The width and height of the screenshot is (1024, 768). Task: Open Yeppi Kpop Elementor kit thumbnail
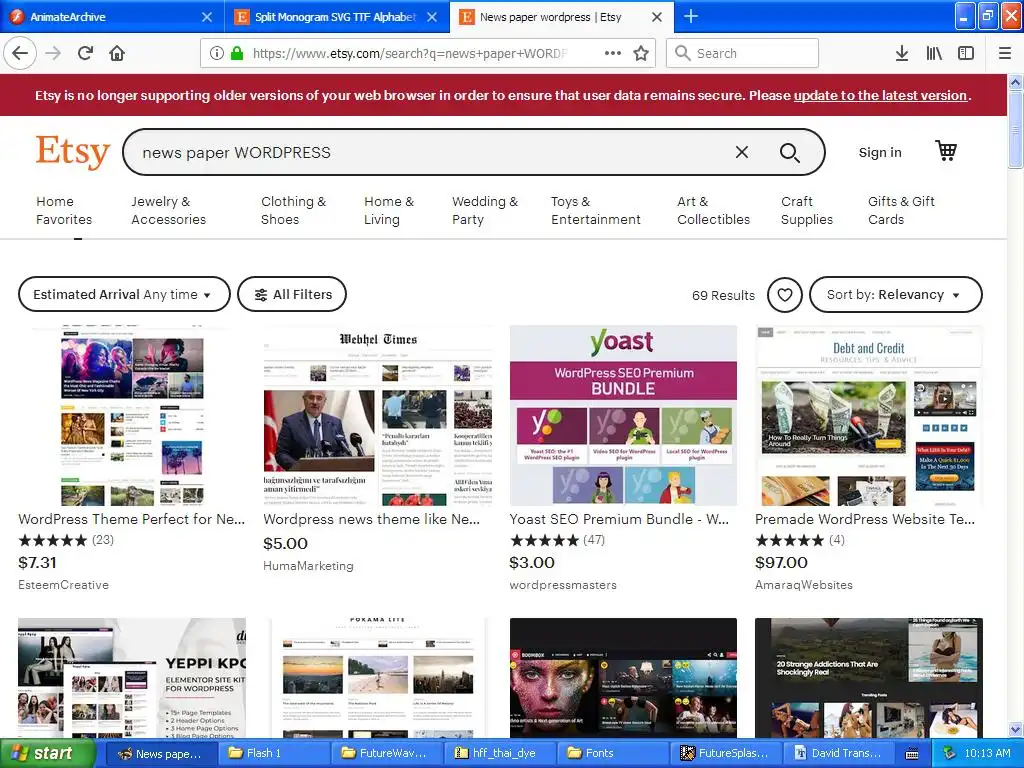(132, 678)
